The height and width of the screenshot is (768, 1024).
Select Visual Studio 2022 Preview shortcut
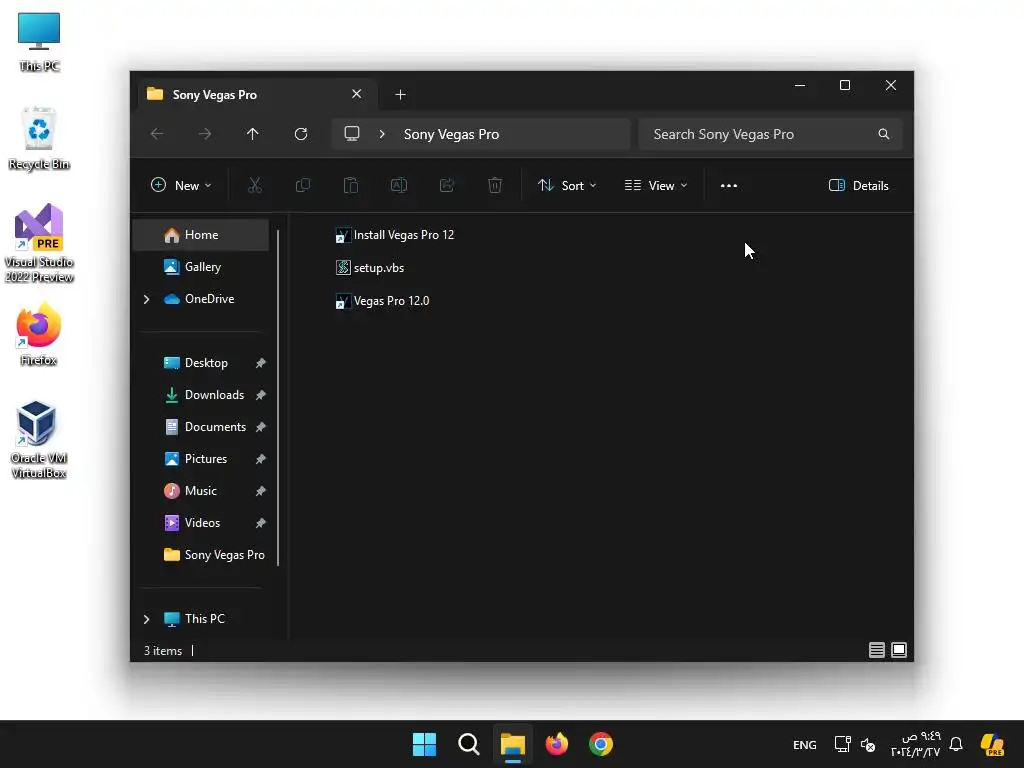point(39,243)
